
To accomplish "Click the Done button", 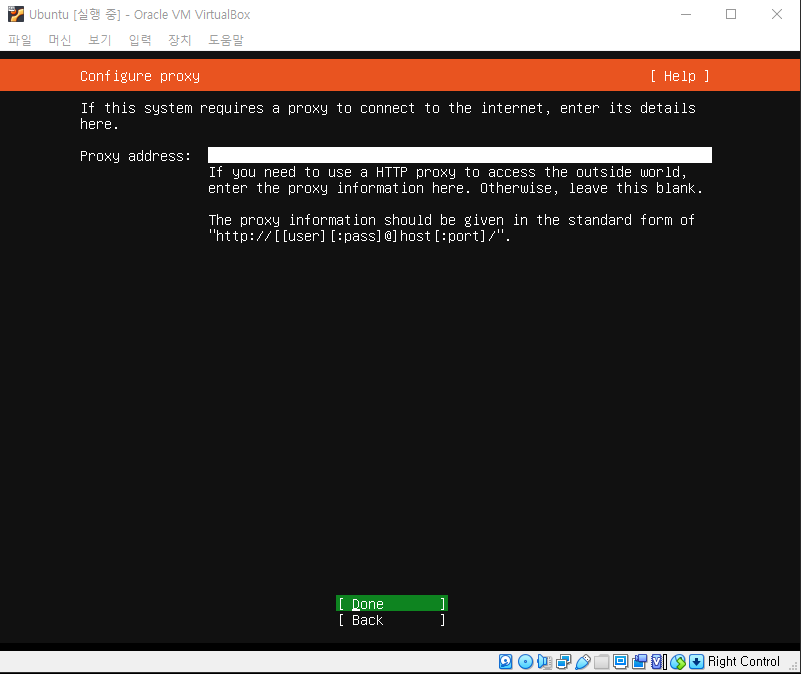I will click(x=392, y=603).
